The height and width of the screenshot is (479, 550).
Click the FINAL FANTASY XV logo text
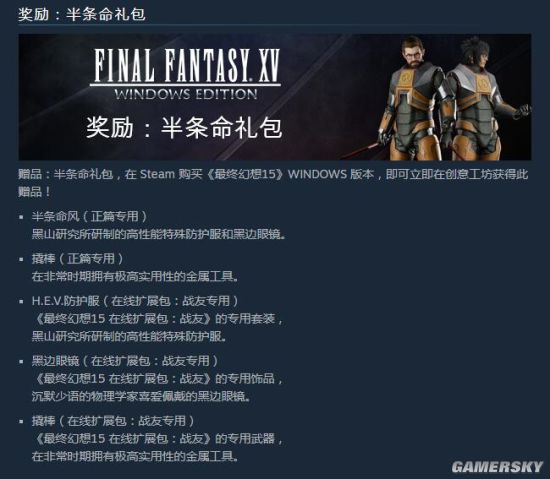coord(186,65)
